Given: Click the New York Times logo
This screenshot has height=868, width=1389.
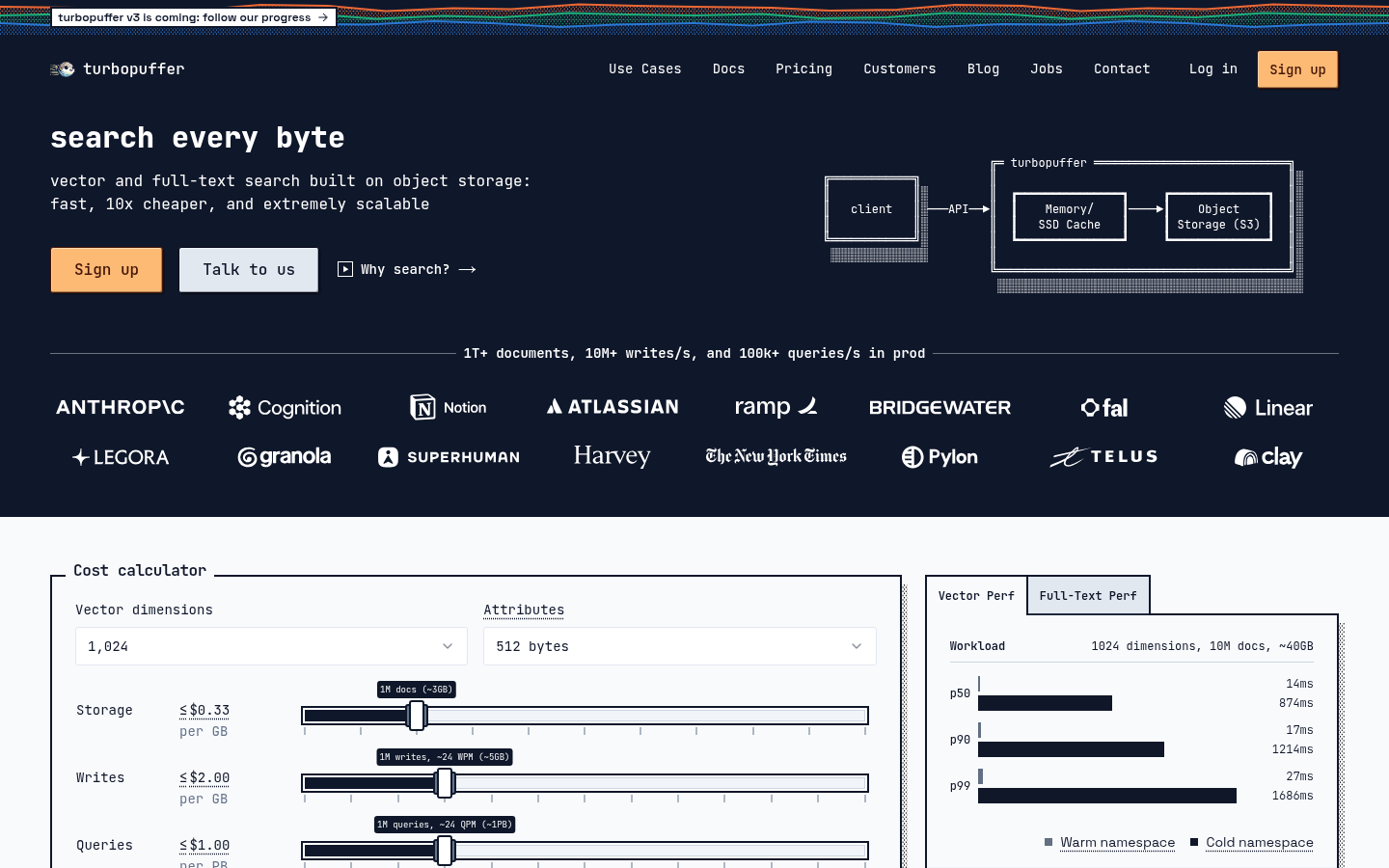Looking at the screenshot, I should click(776, 456).
